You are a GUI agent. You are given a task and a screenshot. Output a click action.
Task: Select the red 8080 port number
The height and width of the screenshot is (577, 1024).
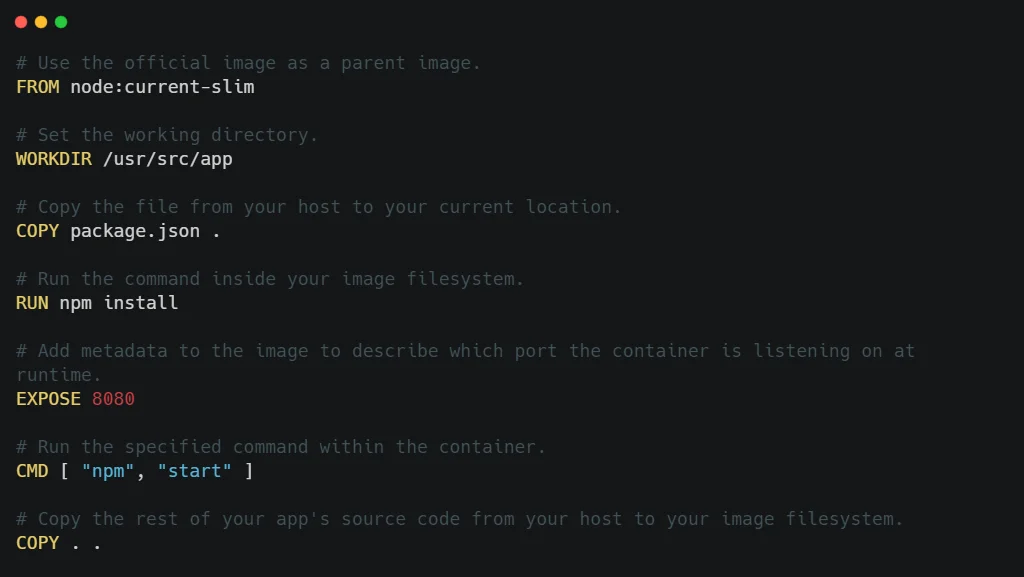click(113, 399)
